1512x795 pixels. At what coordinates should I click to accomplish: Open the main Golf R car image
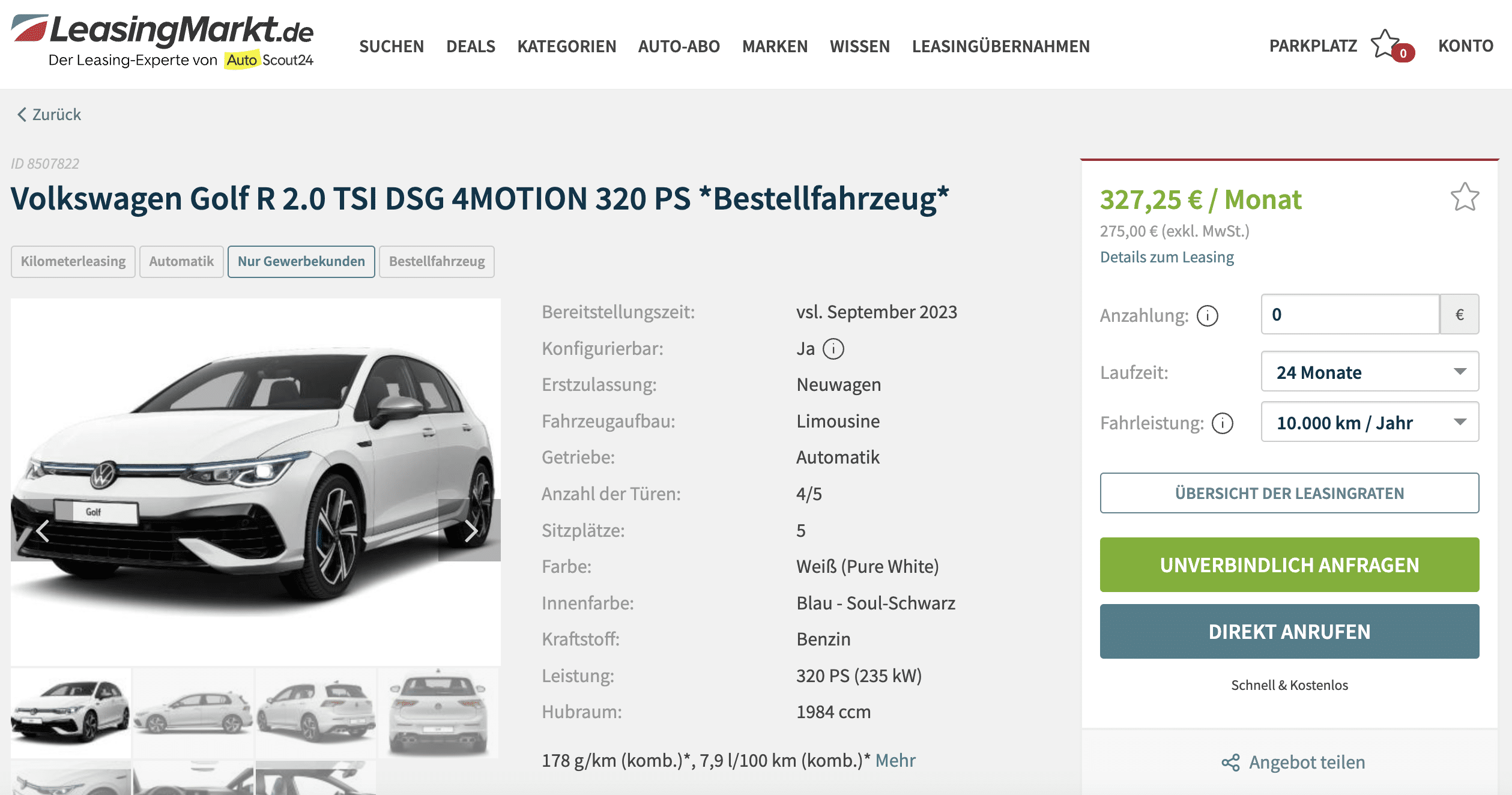coord(256,482)
